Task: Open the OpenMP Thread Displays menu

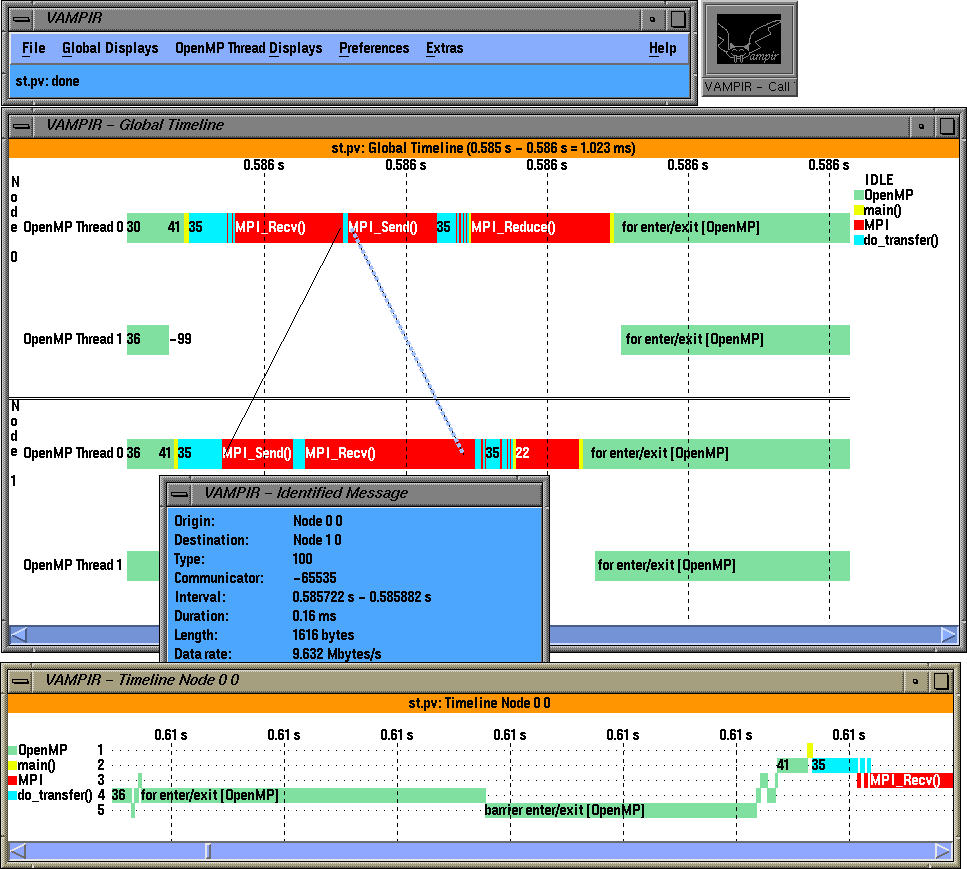Action: (249, 48)
